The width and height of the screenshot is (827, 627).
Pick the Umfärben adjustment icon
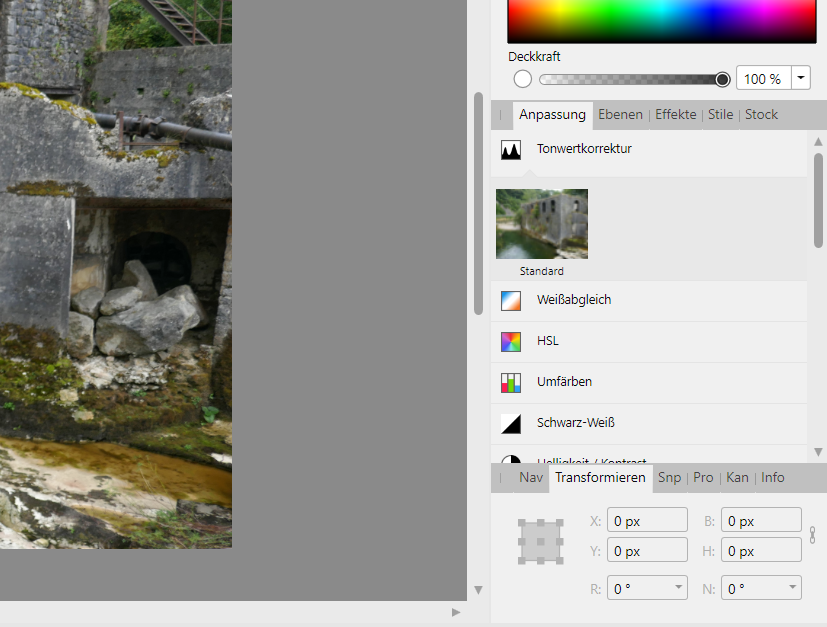(x=511, y=383)
